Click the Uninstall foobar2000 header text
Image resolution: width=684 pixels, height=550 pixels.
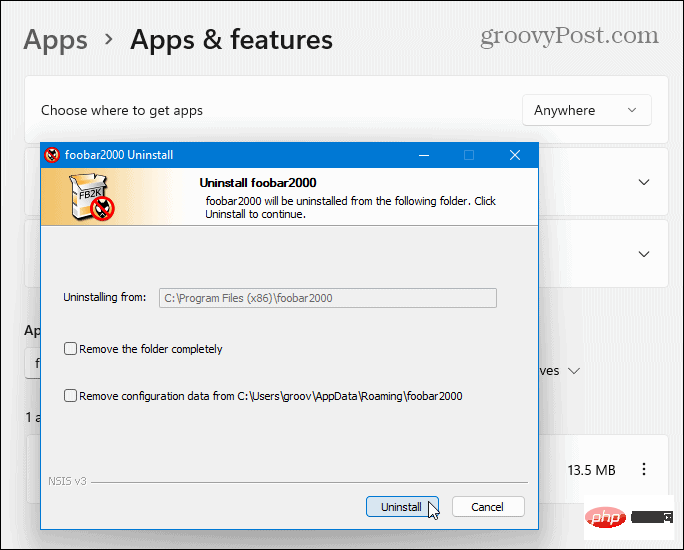tap(258, 183)
